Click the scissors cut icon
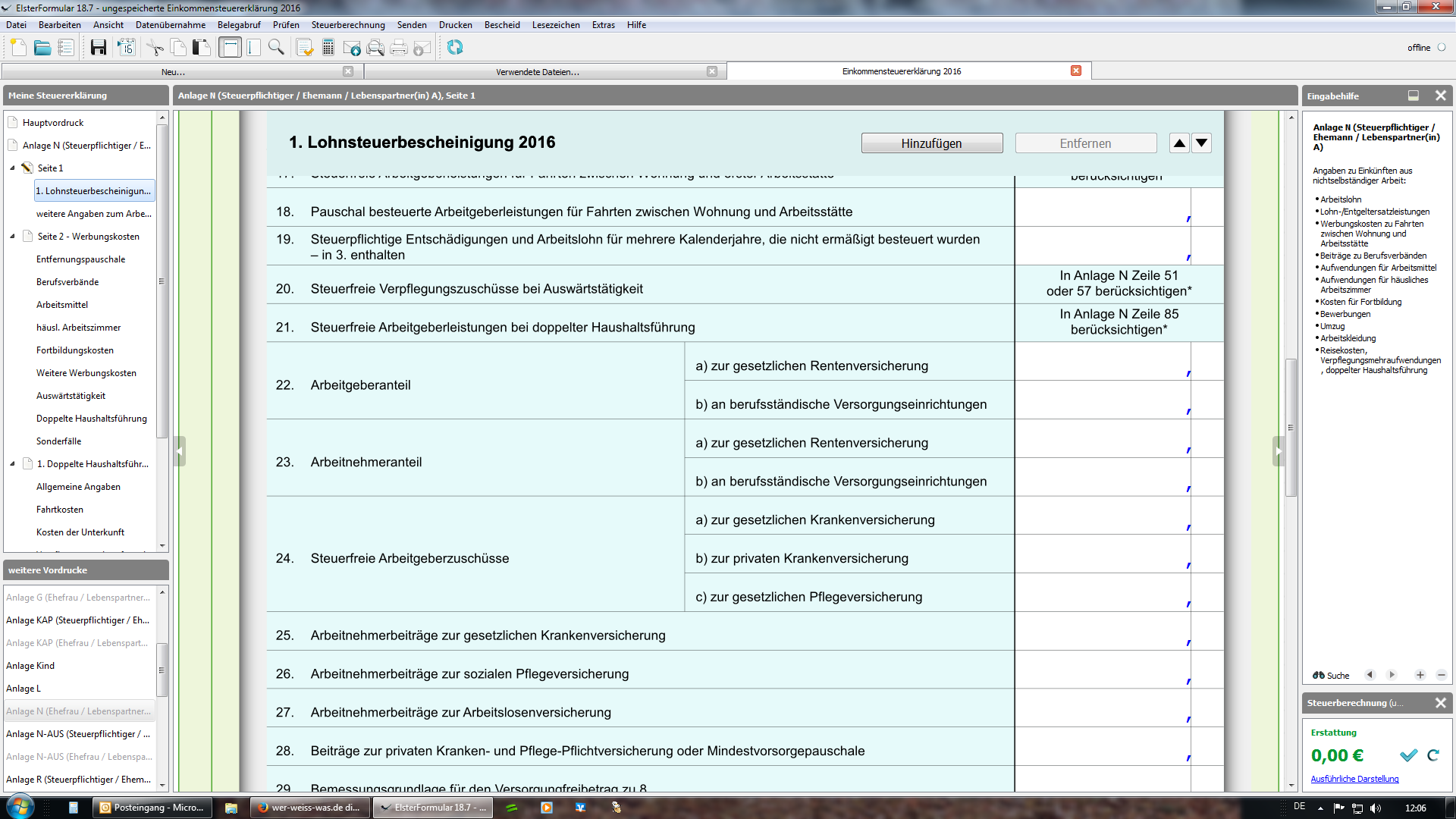1456x819 pixels. point(155,48)
